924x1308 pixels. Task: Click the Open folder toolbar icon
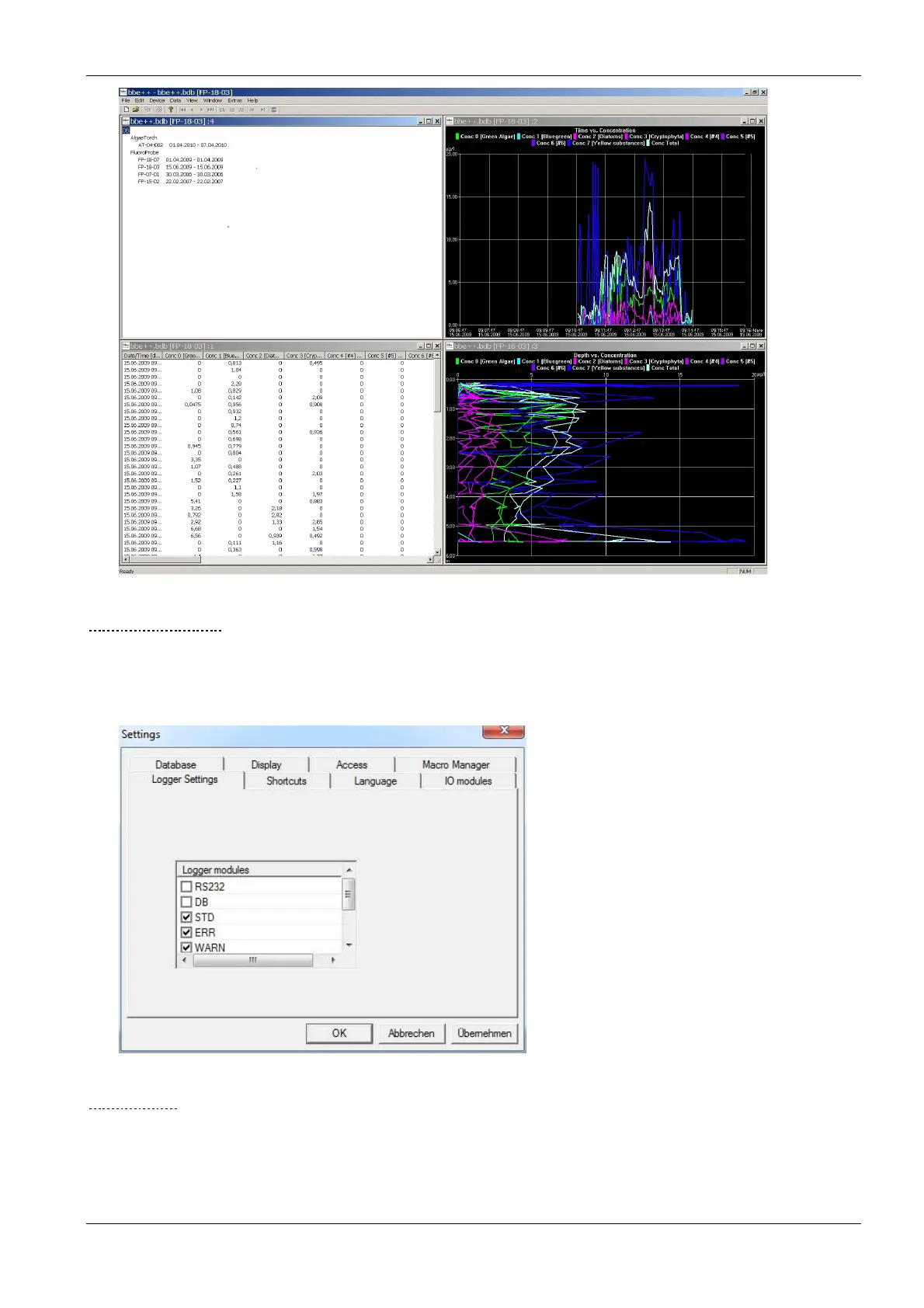pyautogui.click(x=136, y=110)
